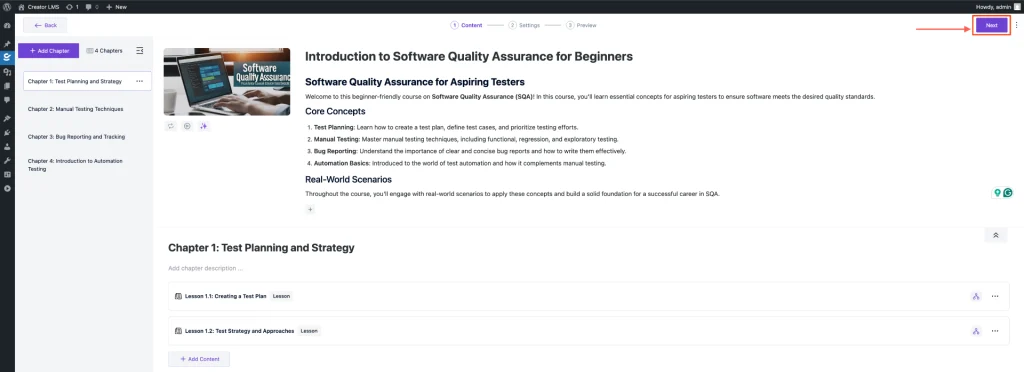Switch to the Settings step

coord(524,25)
